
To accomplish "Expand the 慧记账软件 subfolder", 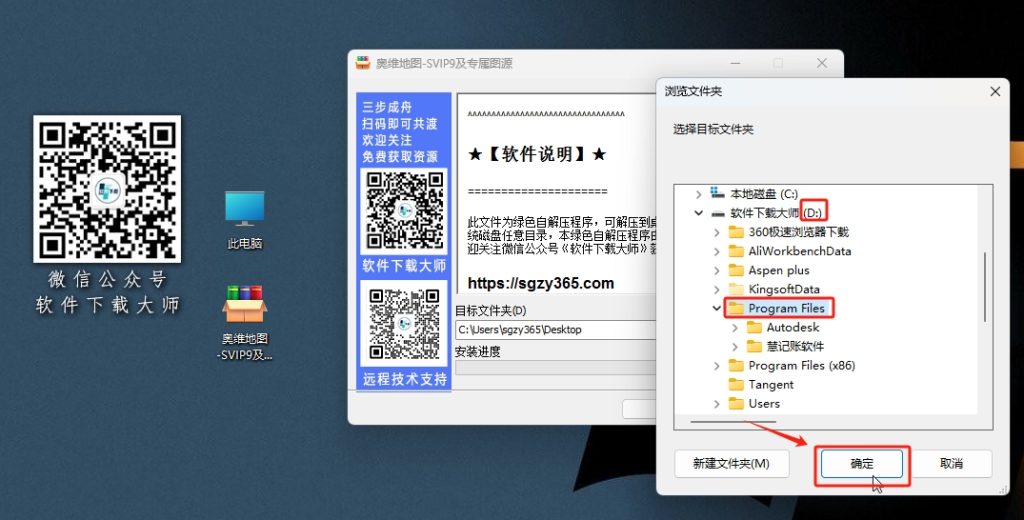I will coord(735,346).
